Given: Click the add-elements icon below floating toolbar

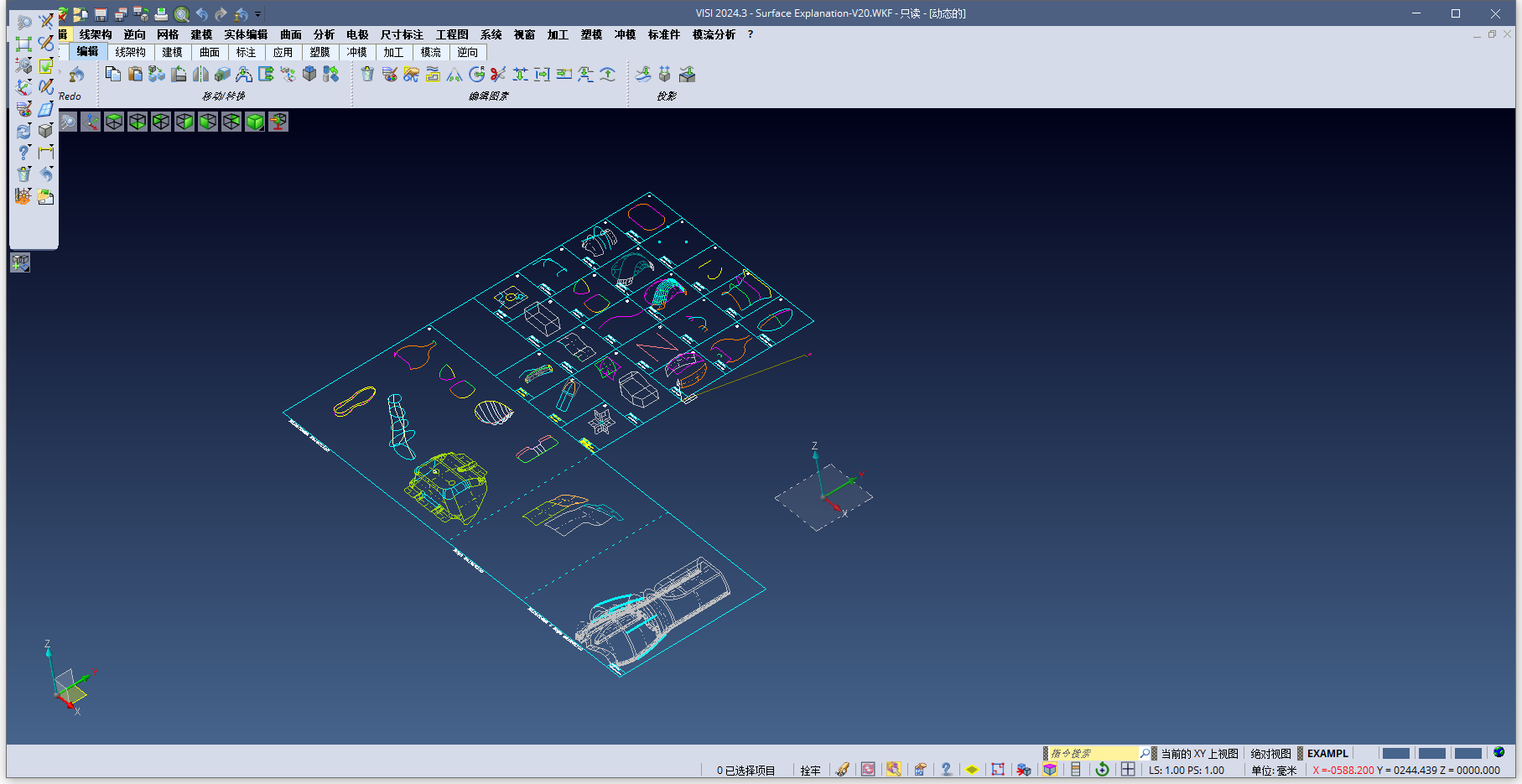Looking at the screenshot, I should coord(20,263).
